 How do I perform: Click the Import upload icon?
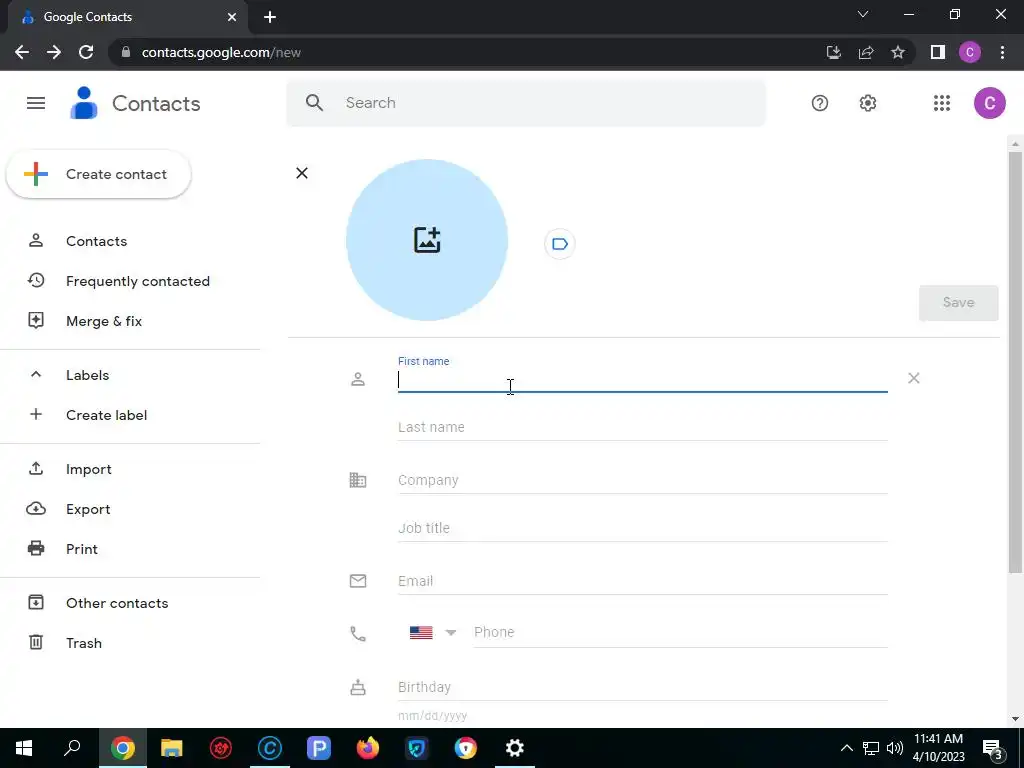pyautogui.click(x=36, y=469)
